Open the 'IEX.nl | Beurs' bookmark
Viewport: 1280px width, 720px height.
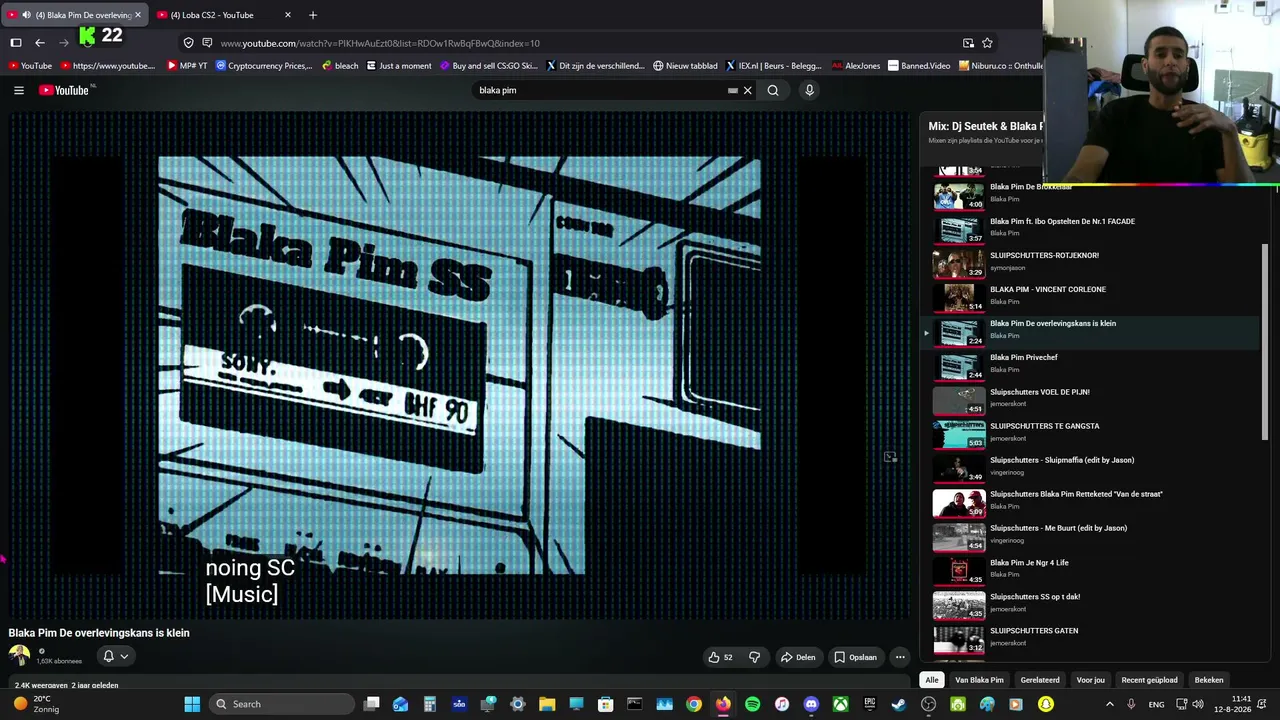[774, 66]
